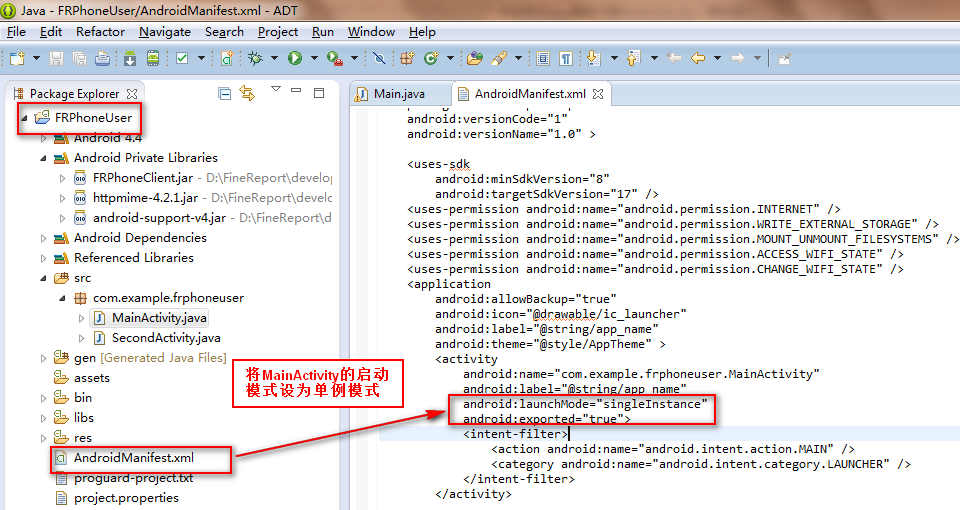Close the AndroidManifest.xml editor tab
960x510 pixels.
point(598,94)
